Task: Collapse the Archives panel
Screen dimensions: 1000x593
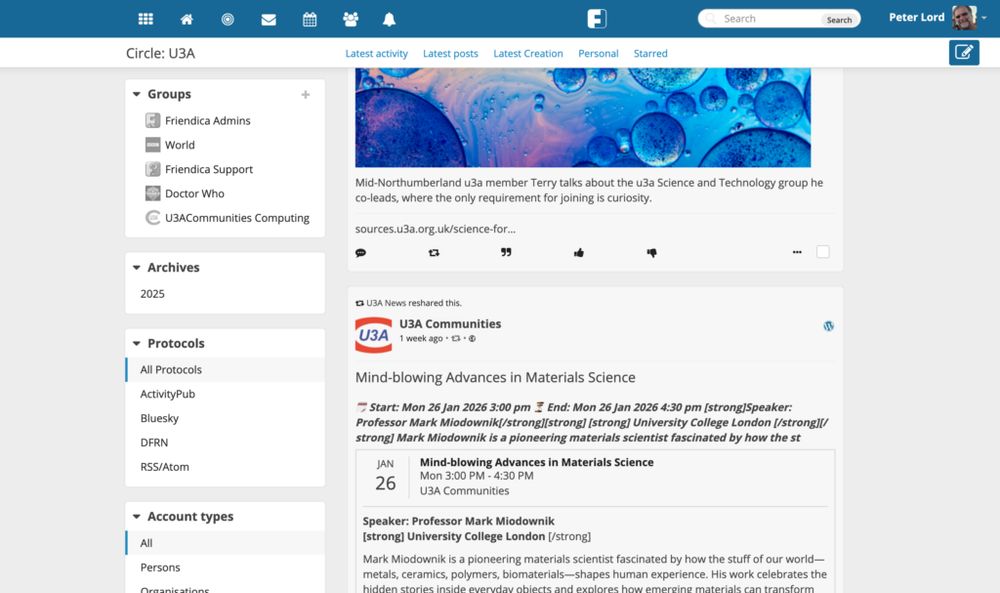Action: pyautogui.click(x=136, y=268)
